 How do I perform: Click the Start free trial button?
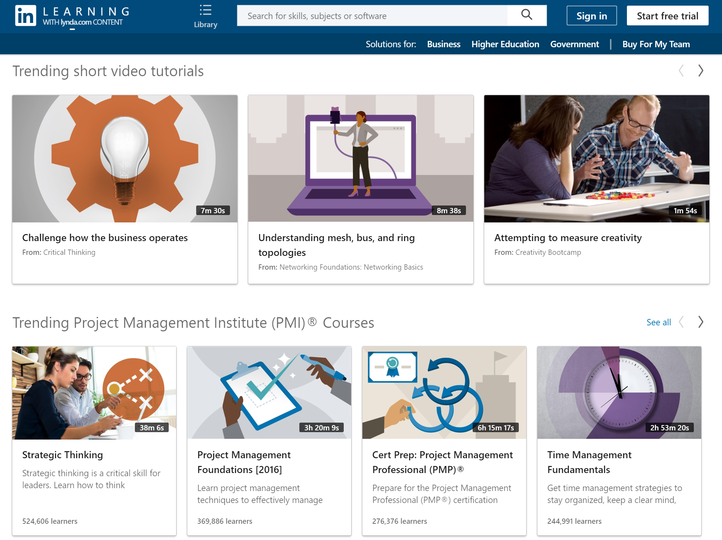[x=667, y=16]
